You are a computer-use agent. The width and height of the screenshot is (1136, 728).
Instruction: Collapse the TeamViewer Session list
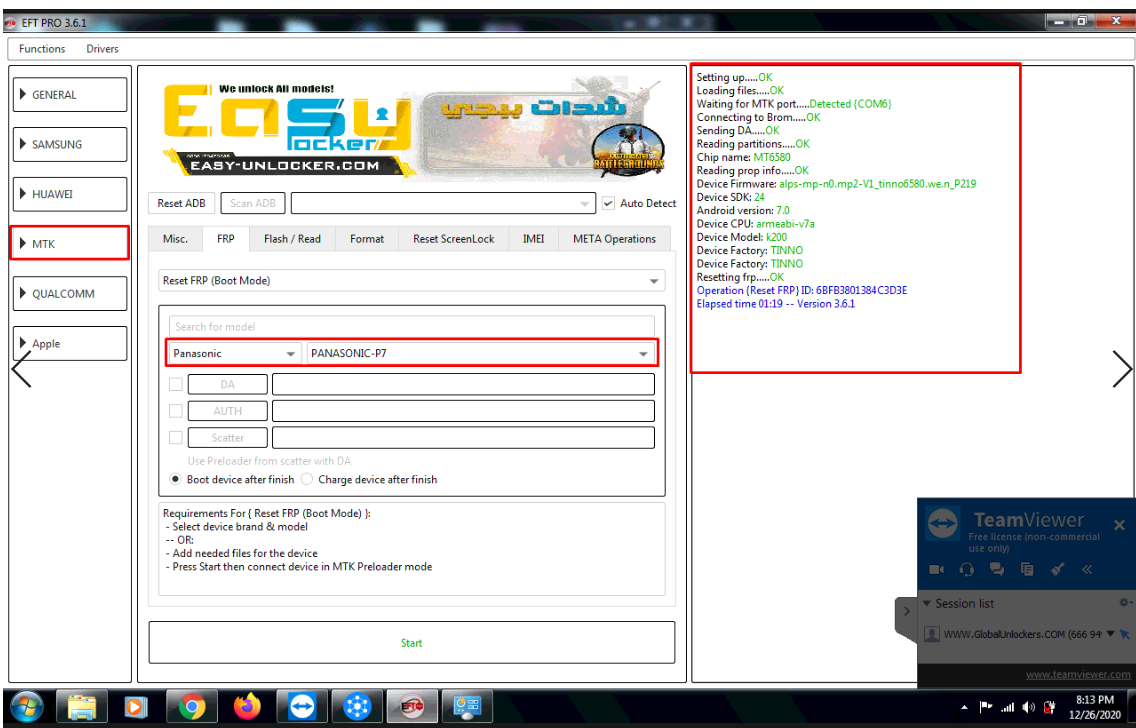pos(927,603)
